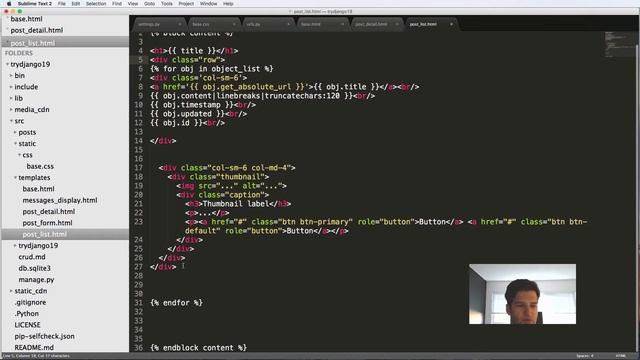Click the Spaces indentation setting in status bar
Screen dimensions: 640x360
click(x=585, y=356)
